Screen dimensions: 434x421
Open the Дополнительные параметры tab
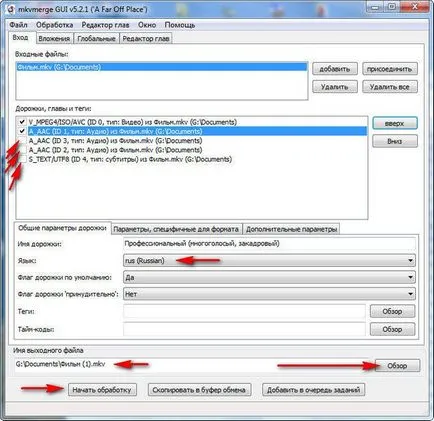291,229
